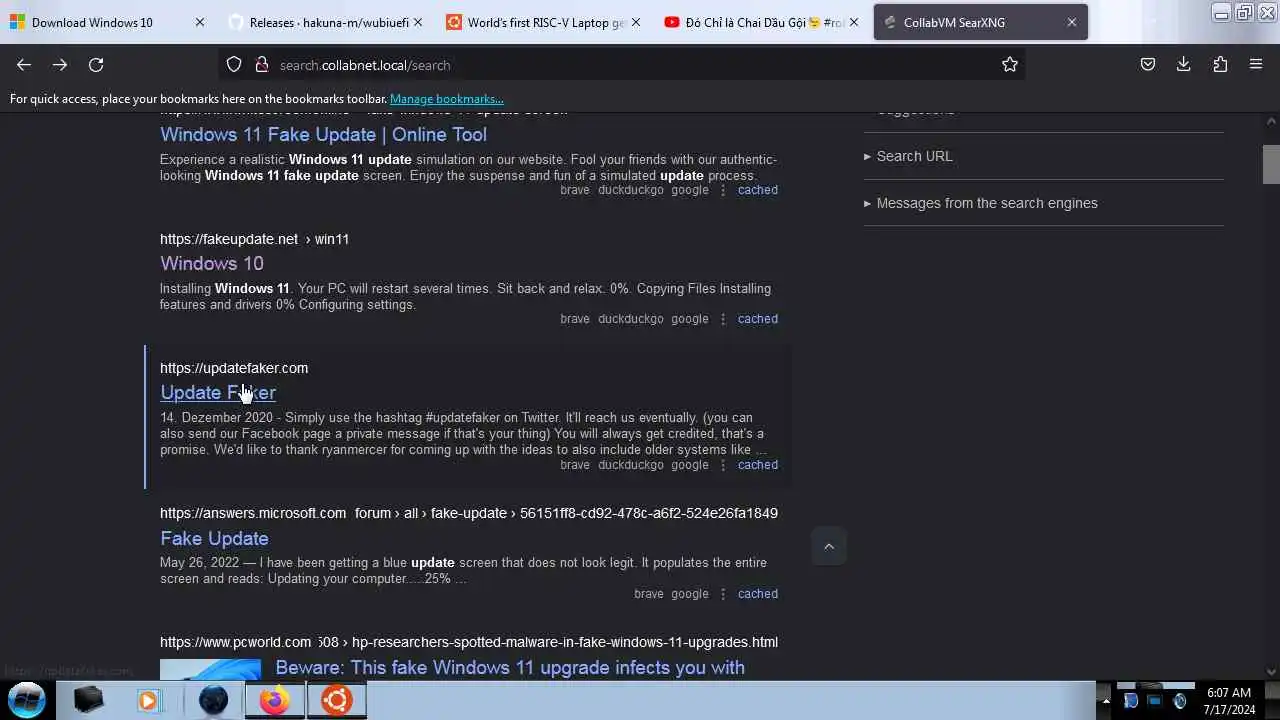Screen dimensions: 1280x720
Task: Click the scroll-to-top arrow button
Action: [x=828, y=546]
